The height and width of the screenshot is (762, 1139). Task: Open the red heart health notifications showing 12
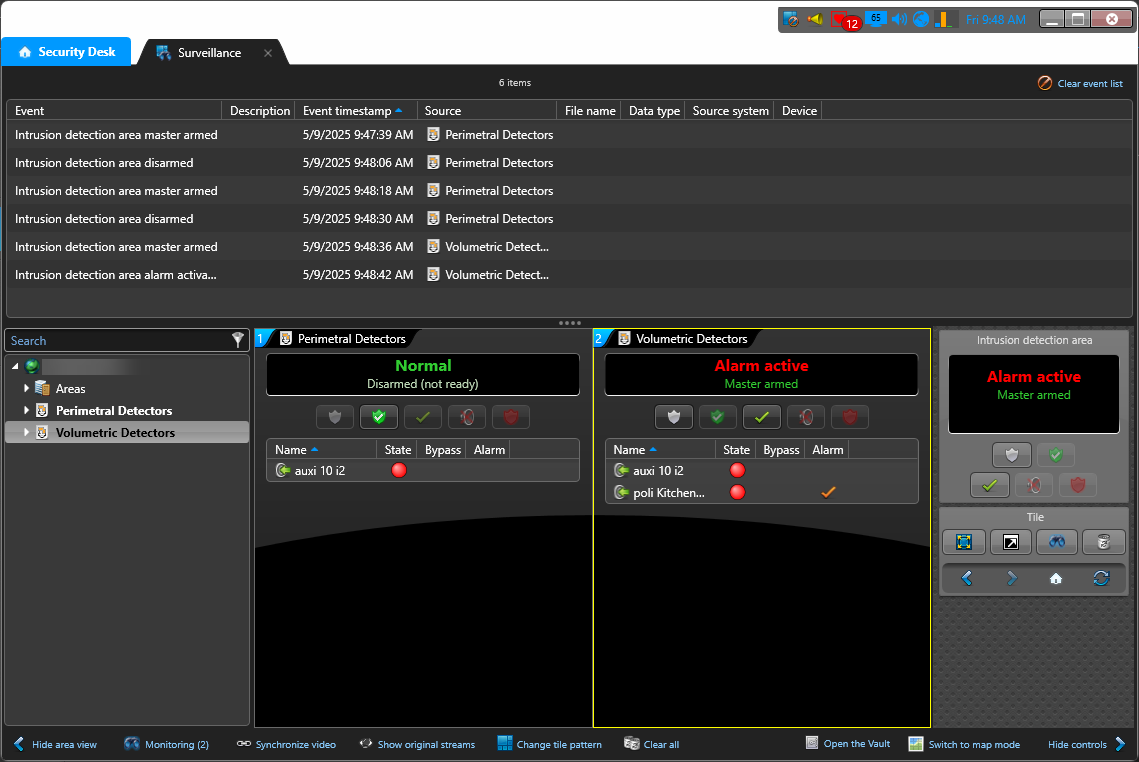844,20
